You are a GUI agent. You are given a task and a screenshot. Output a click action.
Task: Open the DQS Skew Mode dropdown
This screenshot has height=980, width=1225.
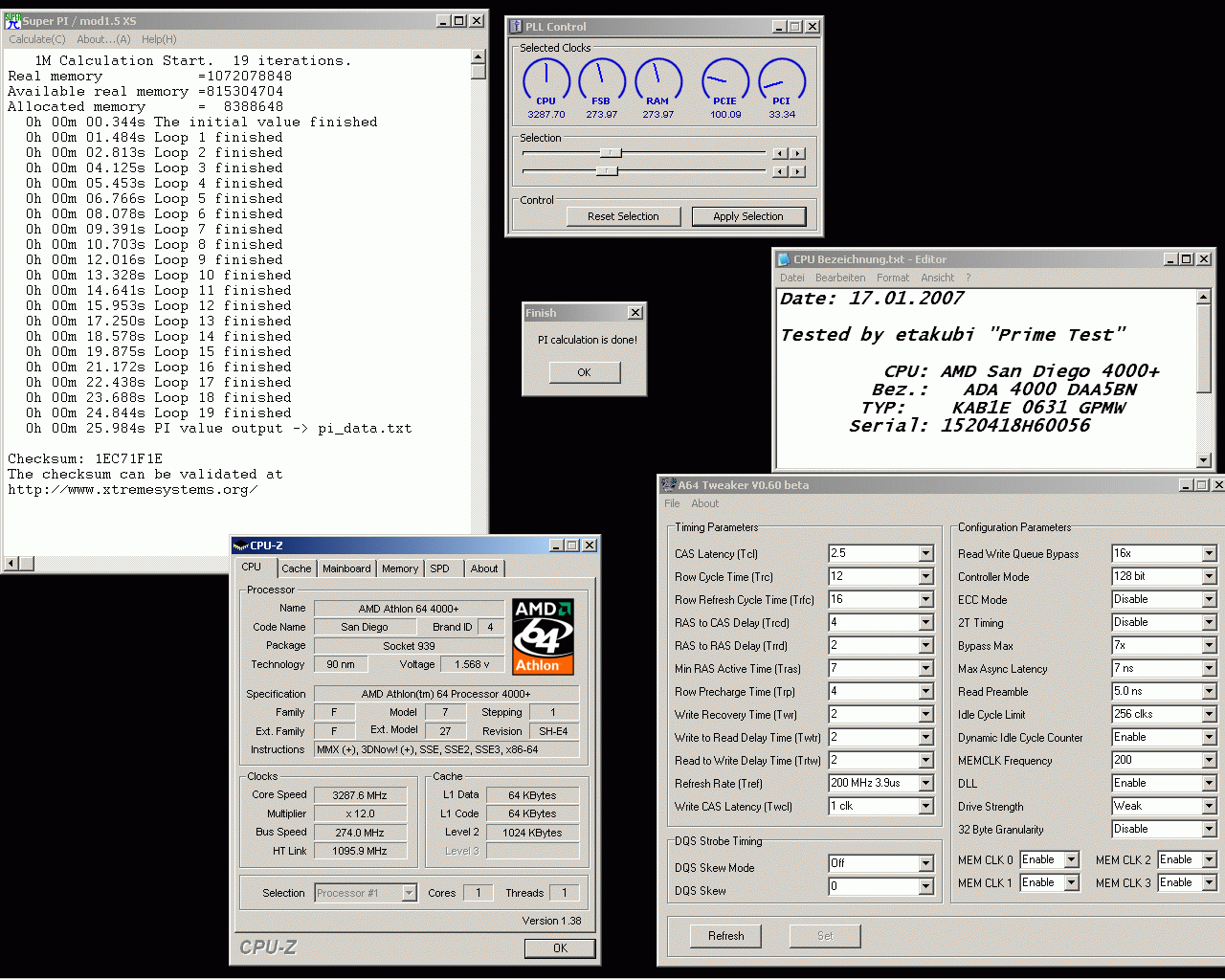coord(925,863)
